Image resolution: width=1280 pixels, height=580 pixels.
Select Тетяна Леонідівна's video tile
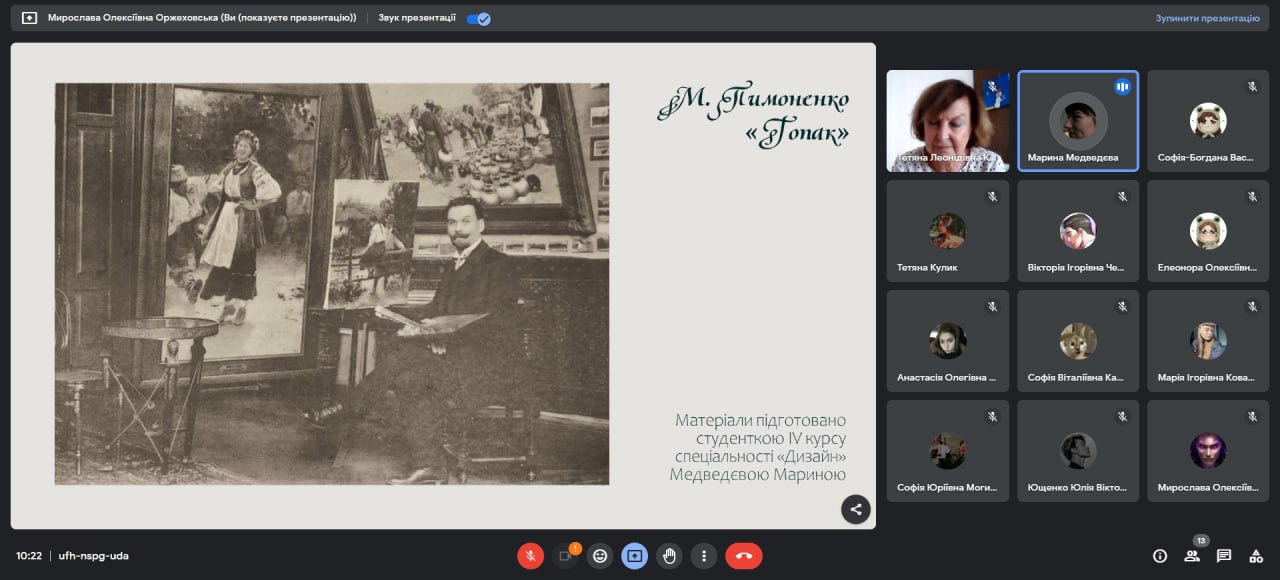[x=947, y=121]
